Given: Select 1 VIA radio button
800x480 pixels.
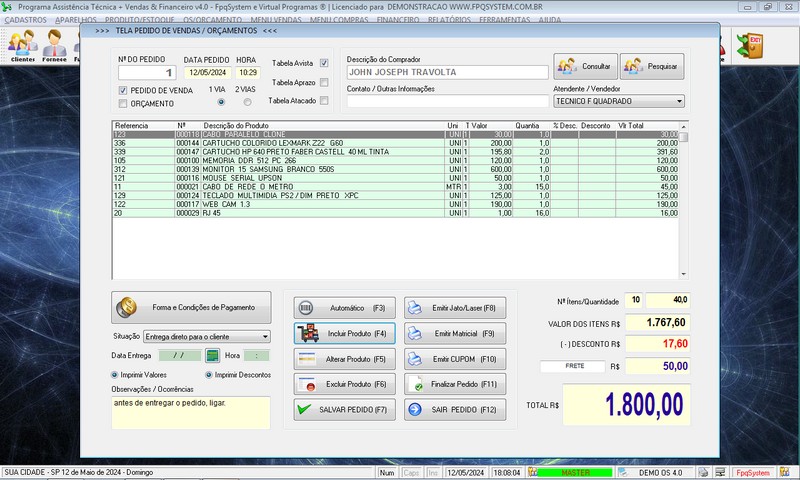Looking at the screenshot, I should coord(221,102).
